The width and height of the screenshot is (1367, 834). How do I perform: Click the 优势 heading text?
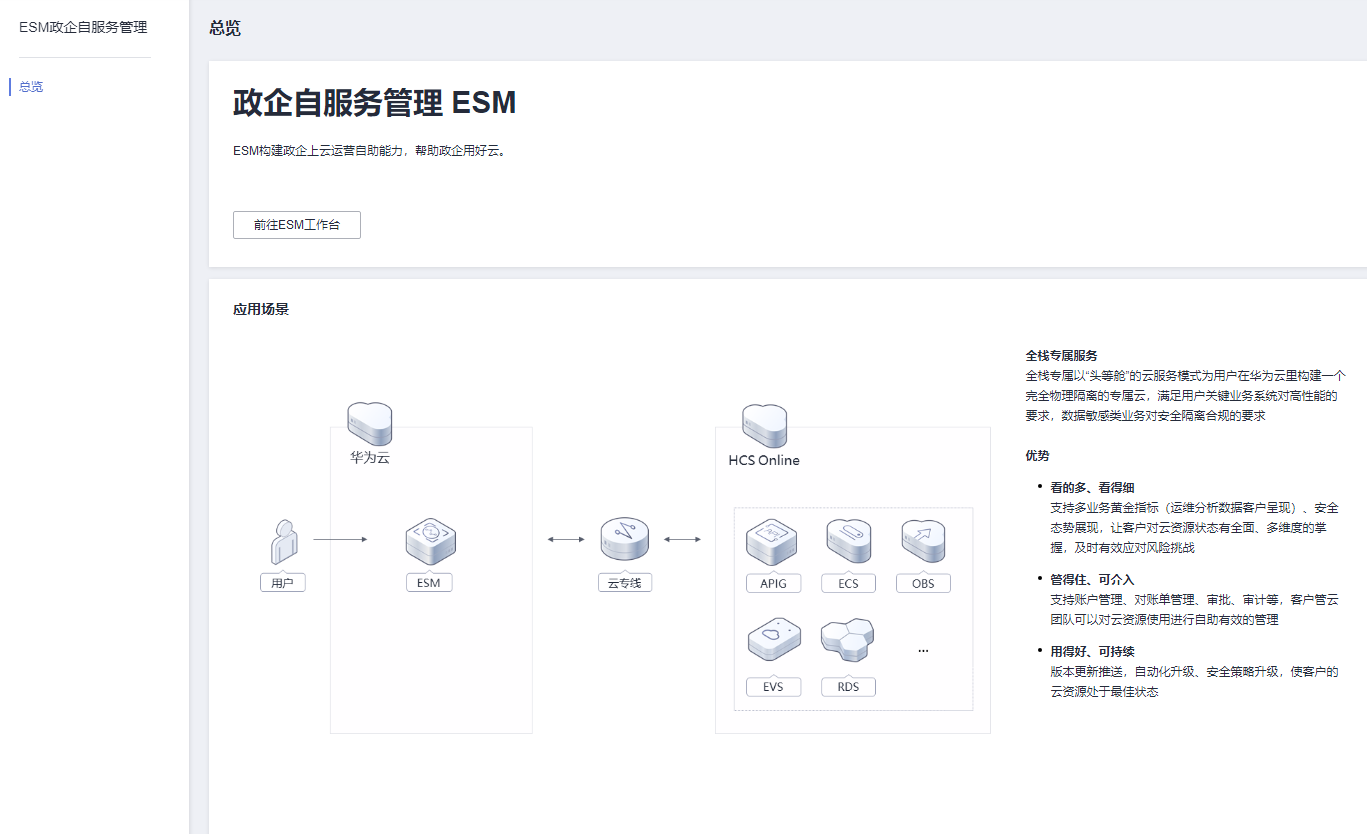coord(1037,456)
